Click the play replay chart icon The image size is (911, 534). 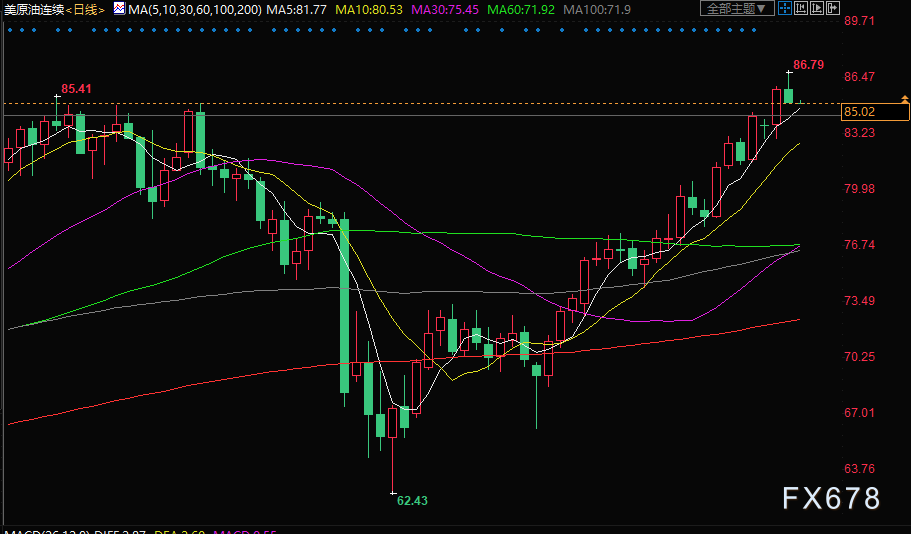point(817,8)
